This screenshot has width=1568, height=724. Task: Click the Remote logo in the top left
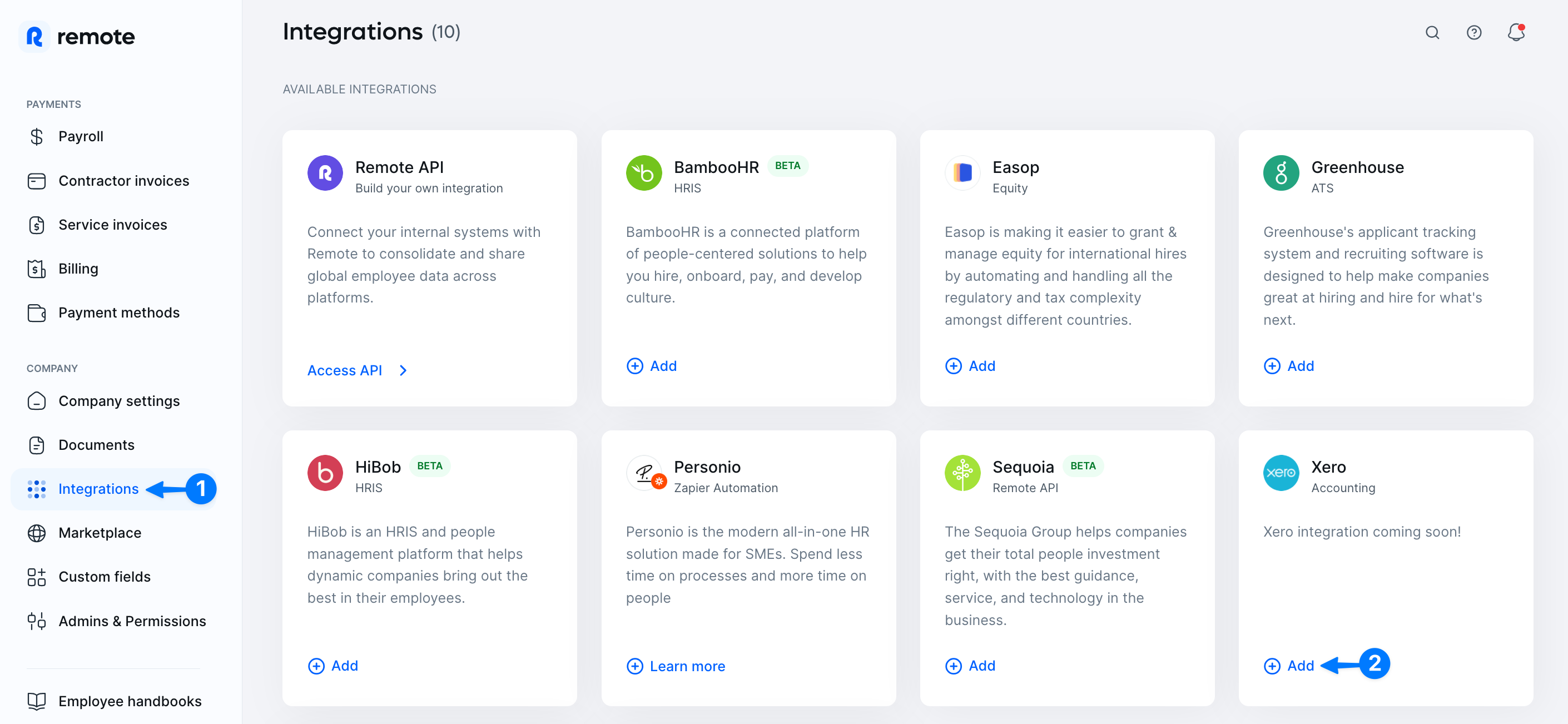point(76,37)
